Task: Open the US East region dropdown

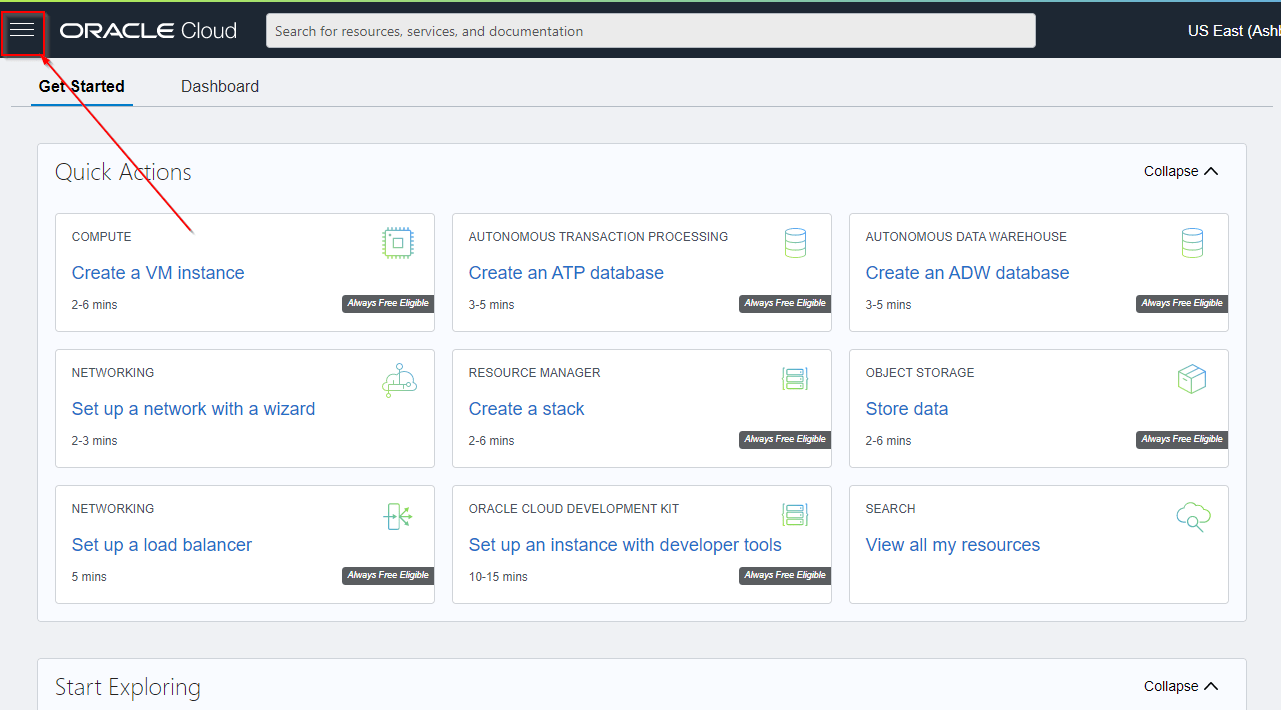Action: 1232,31
